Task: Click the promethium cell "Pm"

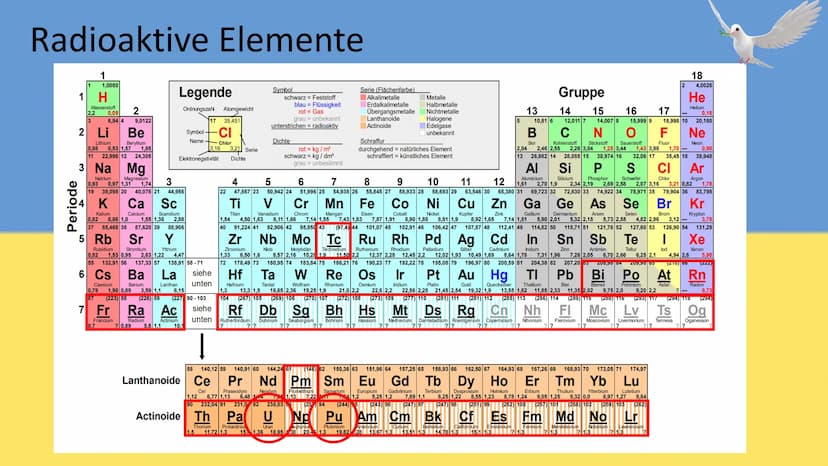Action: pyautogui.click(x=301, y=382)
